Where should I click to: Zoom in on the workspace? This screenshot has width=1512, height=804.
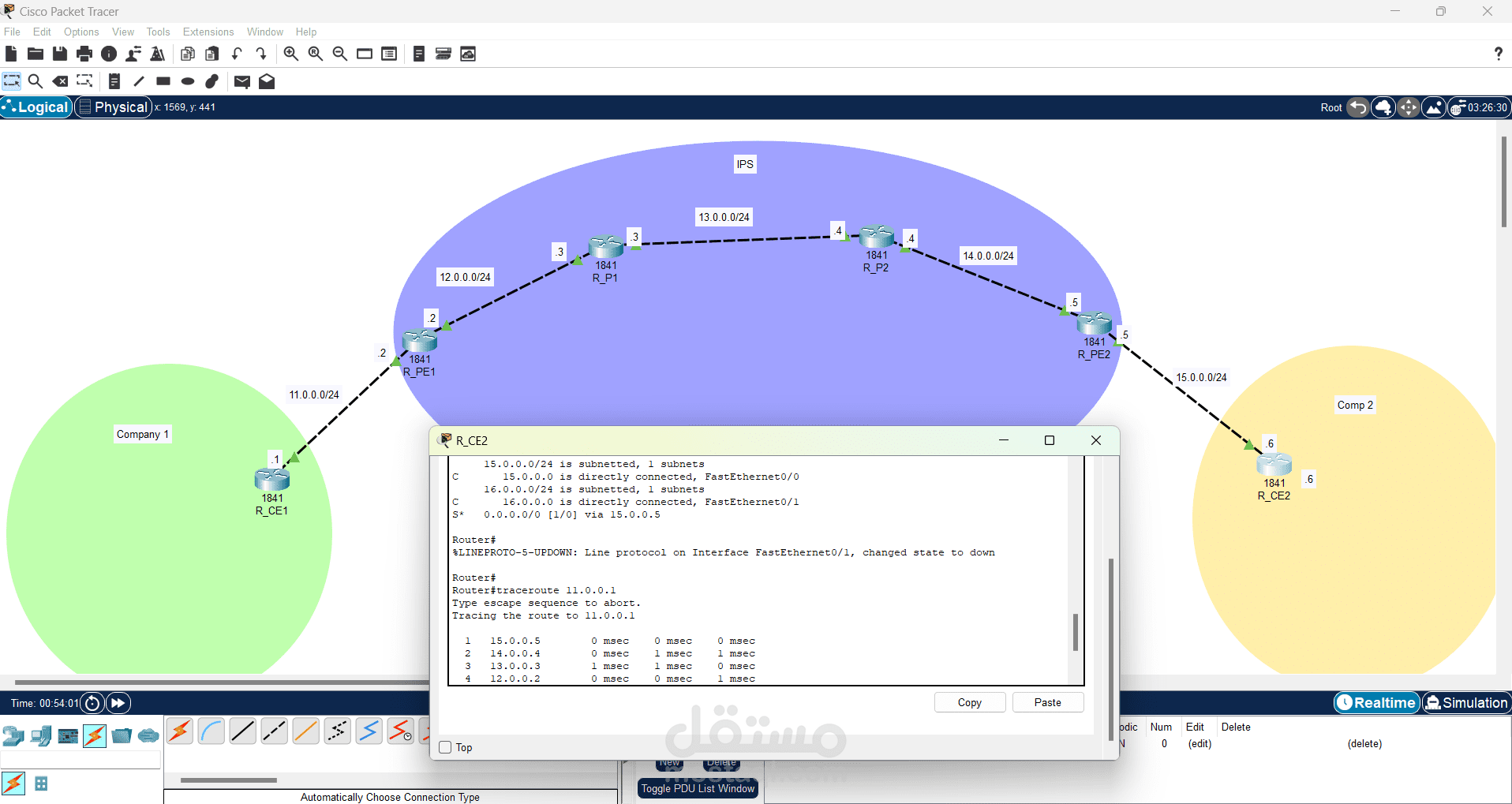291,54
